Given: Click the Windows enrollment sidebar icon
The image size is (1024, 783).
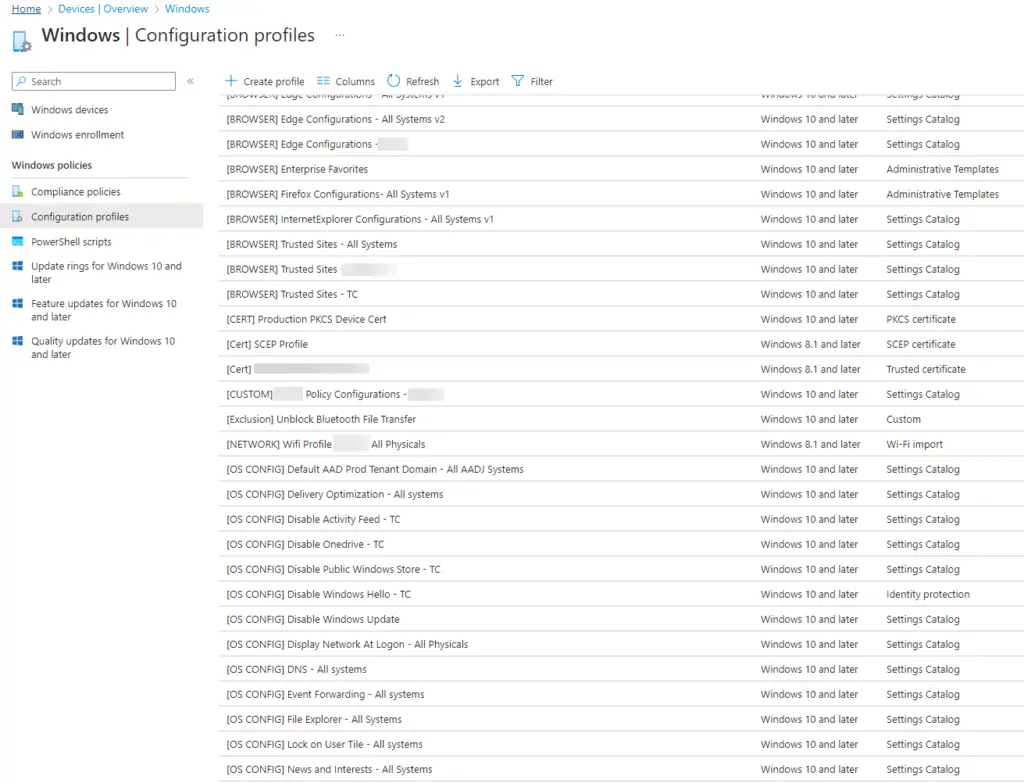Looking at the screenshot, I should pos(18,135).
